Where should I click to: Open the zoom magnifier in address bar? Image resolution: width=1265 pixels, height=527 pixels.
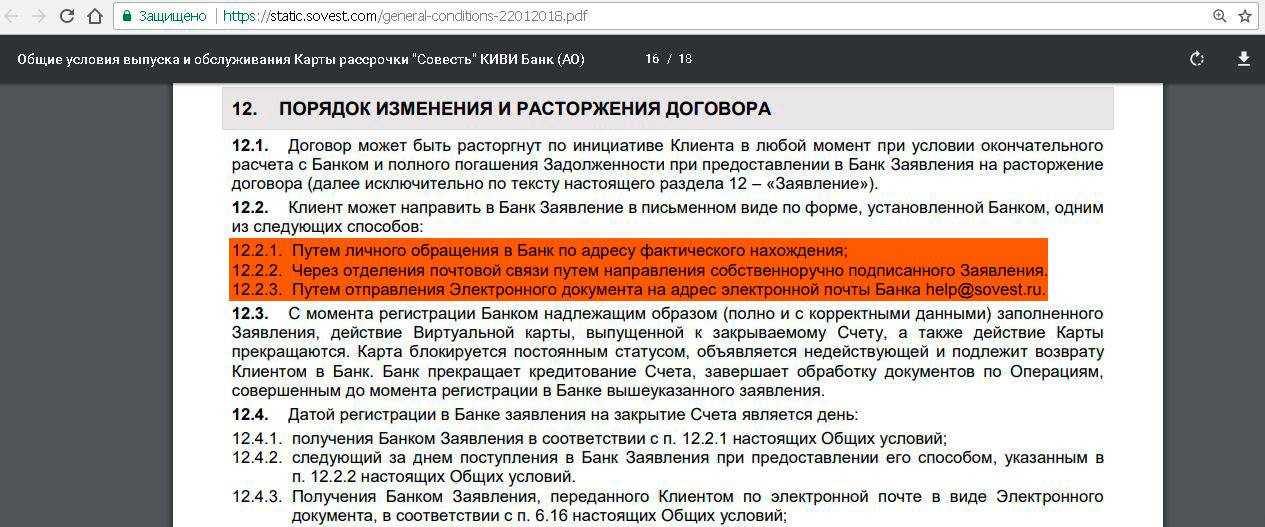tap(1219, 16)
